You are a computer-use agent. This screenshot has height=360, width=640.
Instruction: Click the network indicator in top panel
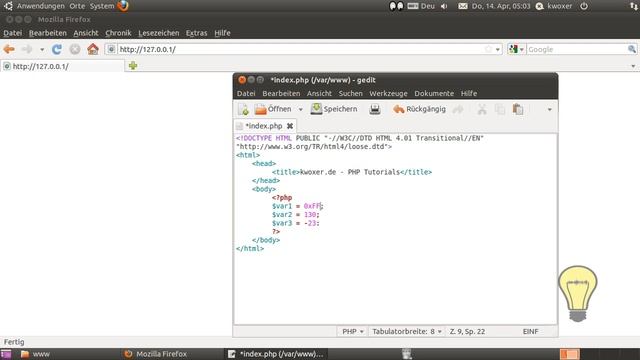pyautogui.click(x=633, y=6)
